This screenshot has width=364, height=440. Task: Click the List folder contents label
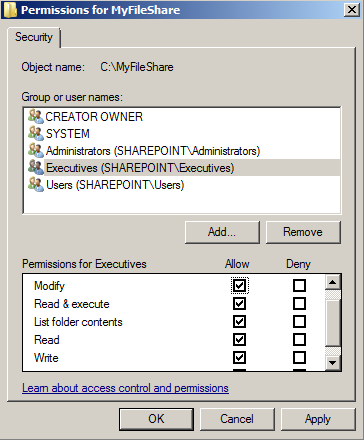(78, 322)
